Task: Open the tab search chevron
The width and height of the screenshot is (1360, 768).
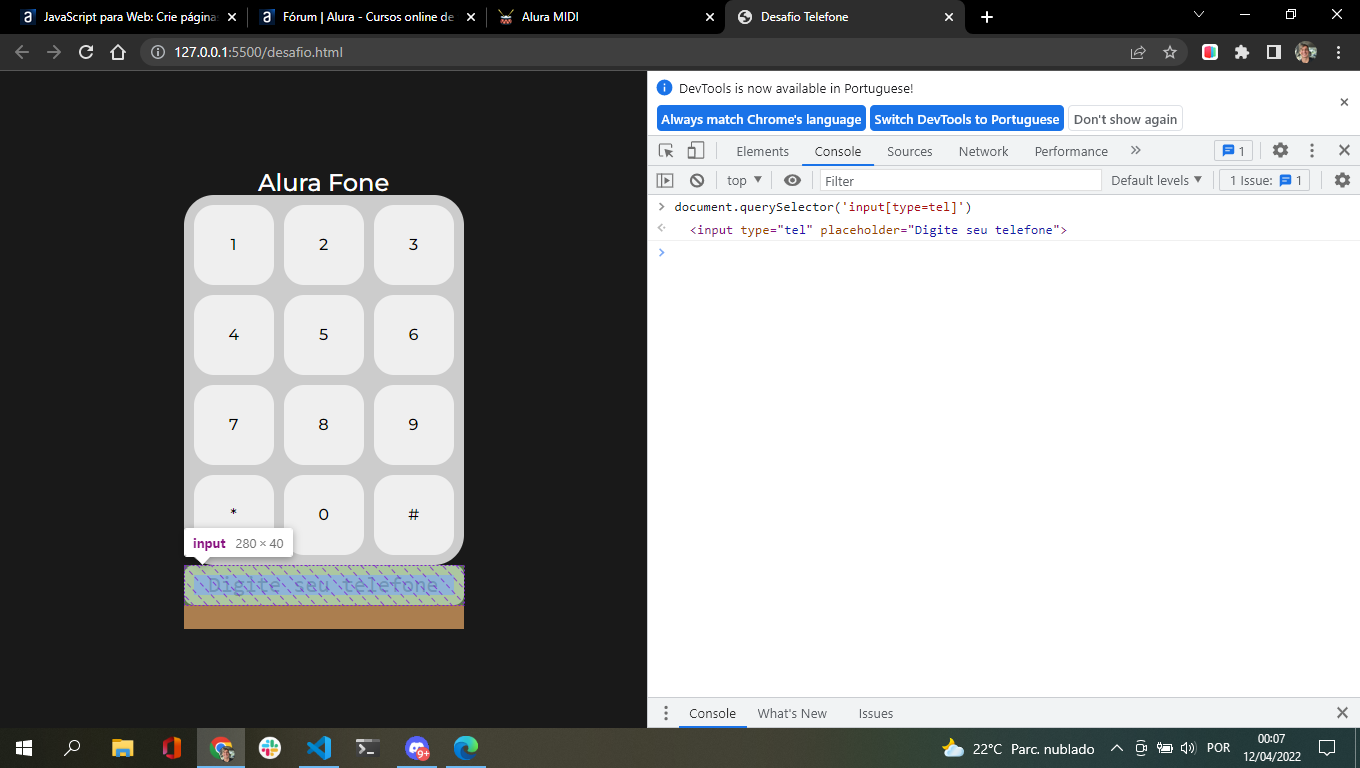Action: [x=1200, y=14]
